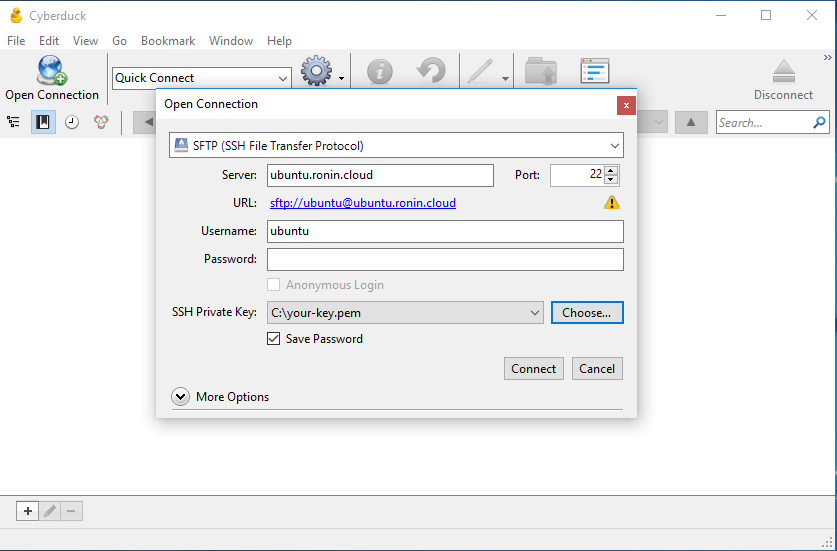Open the Window menu

[x=231, y=41]
